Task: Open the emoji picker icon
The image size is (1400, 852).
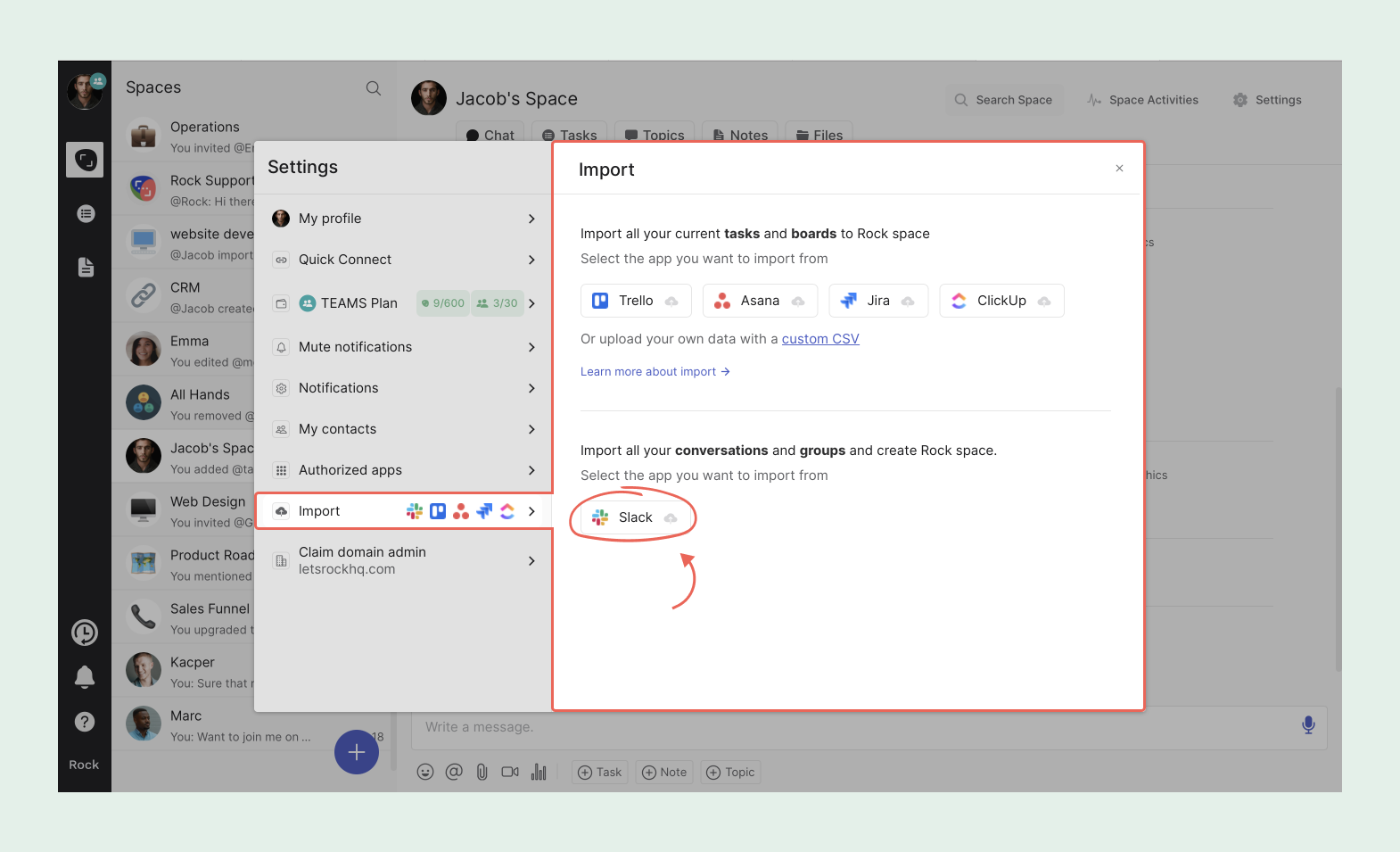Action: 425,772
